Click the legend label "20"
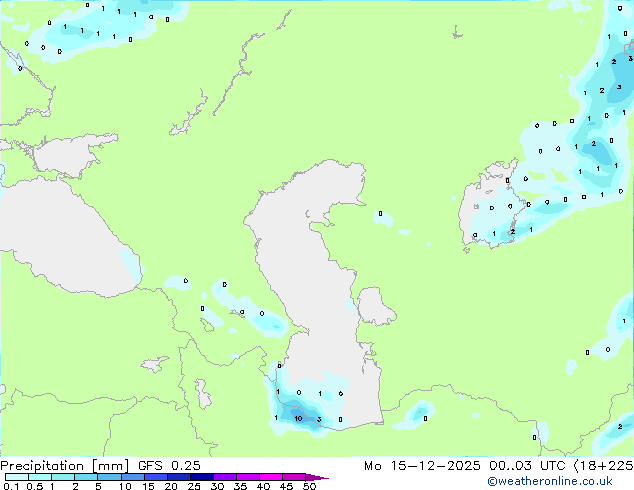 click(171, 486)
